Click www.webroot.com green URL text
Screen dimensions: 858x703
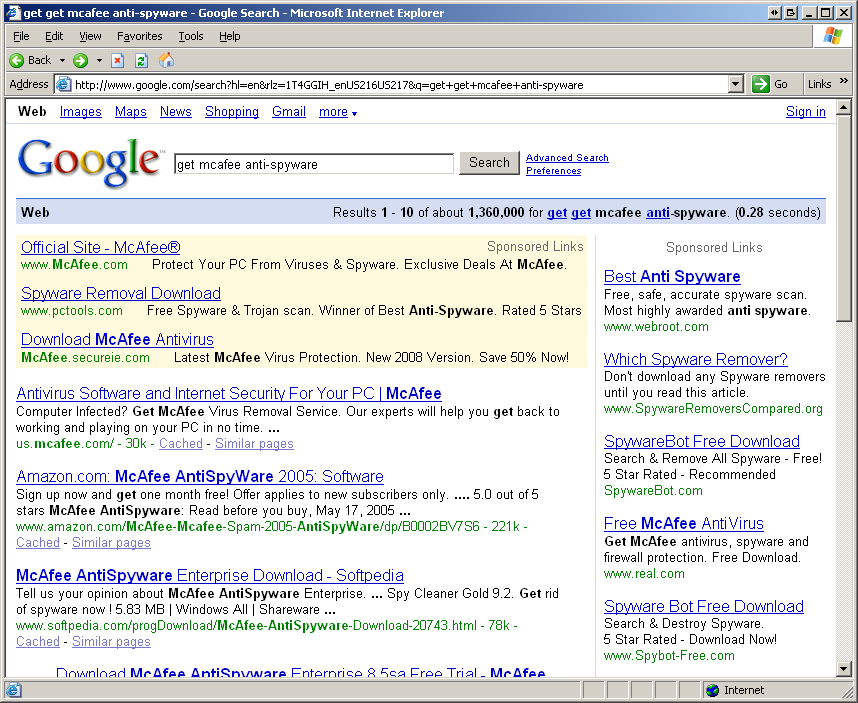click(656, 327)
